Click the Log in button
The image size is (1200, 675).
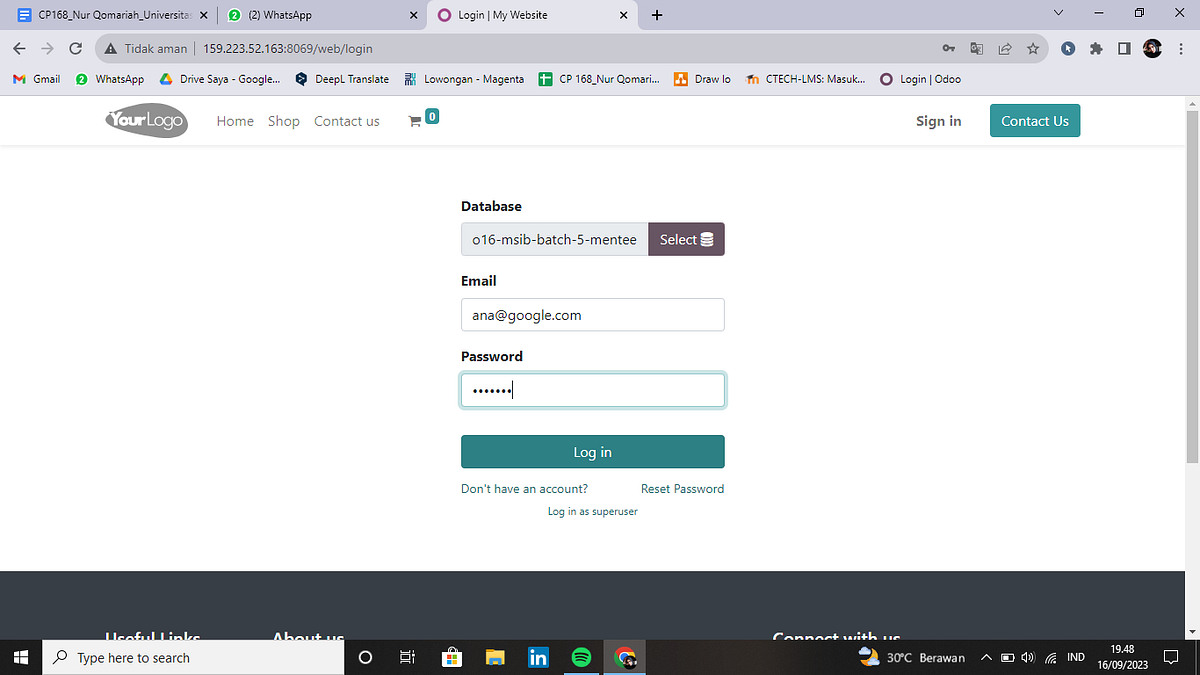tap(592, 451)
